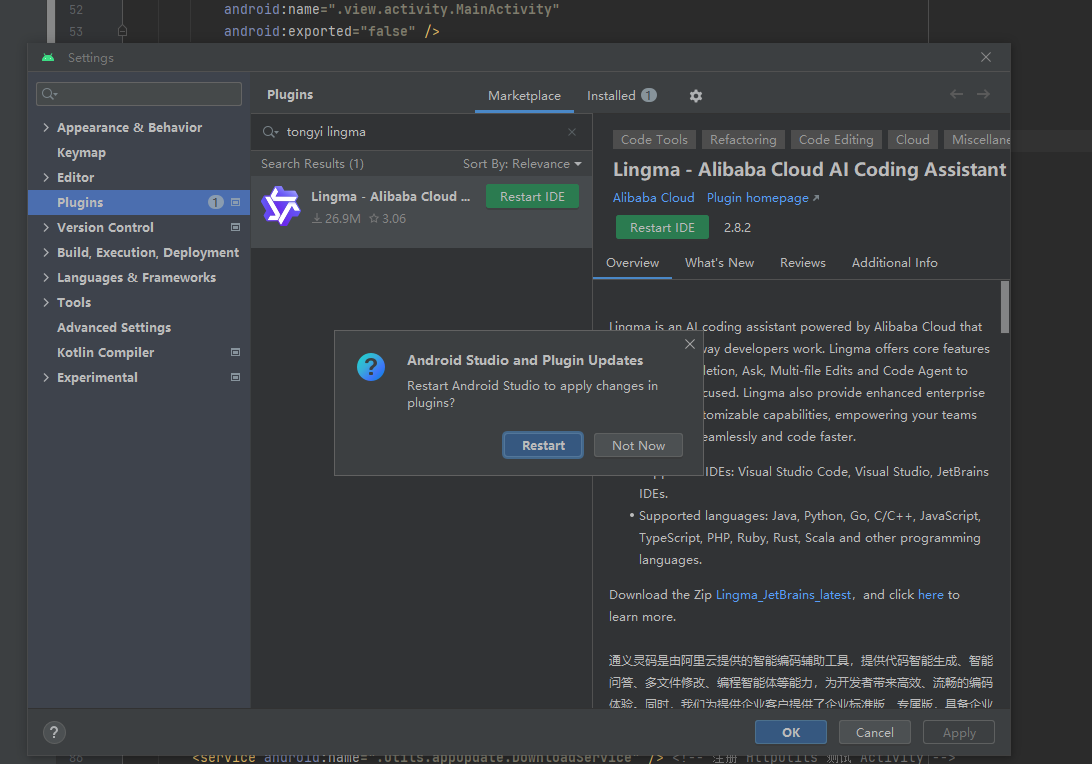Click the Apply button
Screen dimensions: 1092x764
pyautogui.click(x=959, y=733)
